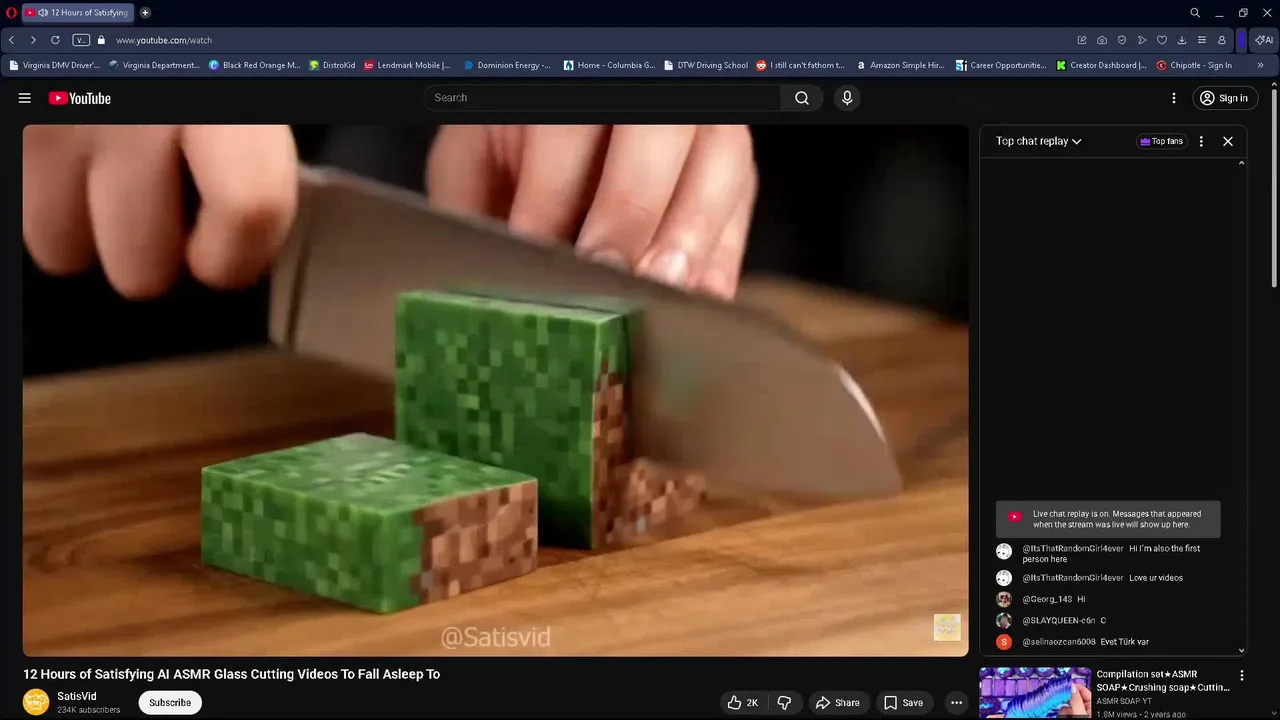Open a new browser tab

[145, 13]
